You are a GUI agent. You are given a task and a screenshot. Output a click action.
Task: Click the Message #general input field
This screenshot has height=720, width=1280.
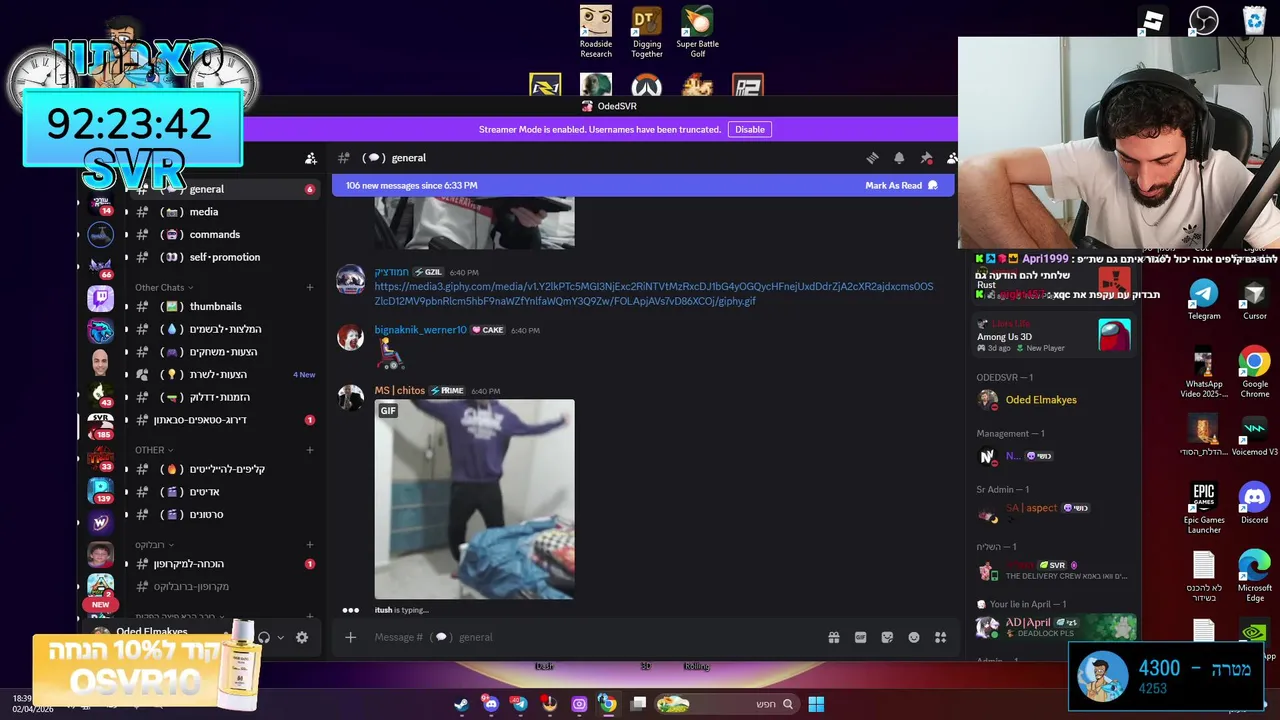(x=595, y=637)
